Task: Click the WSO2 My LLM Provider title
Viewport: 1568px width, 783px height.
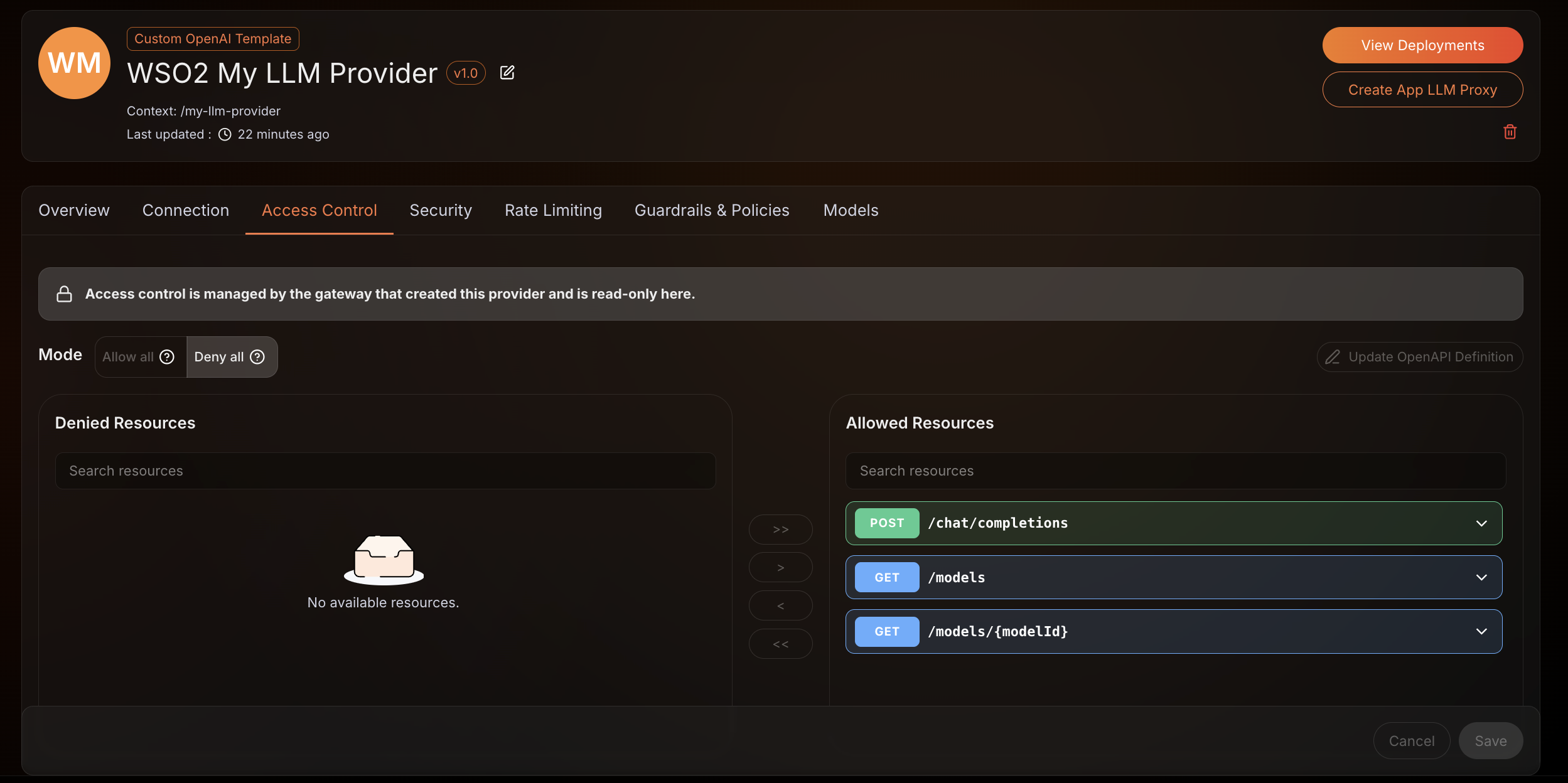Action: [x=282, y=73]
